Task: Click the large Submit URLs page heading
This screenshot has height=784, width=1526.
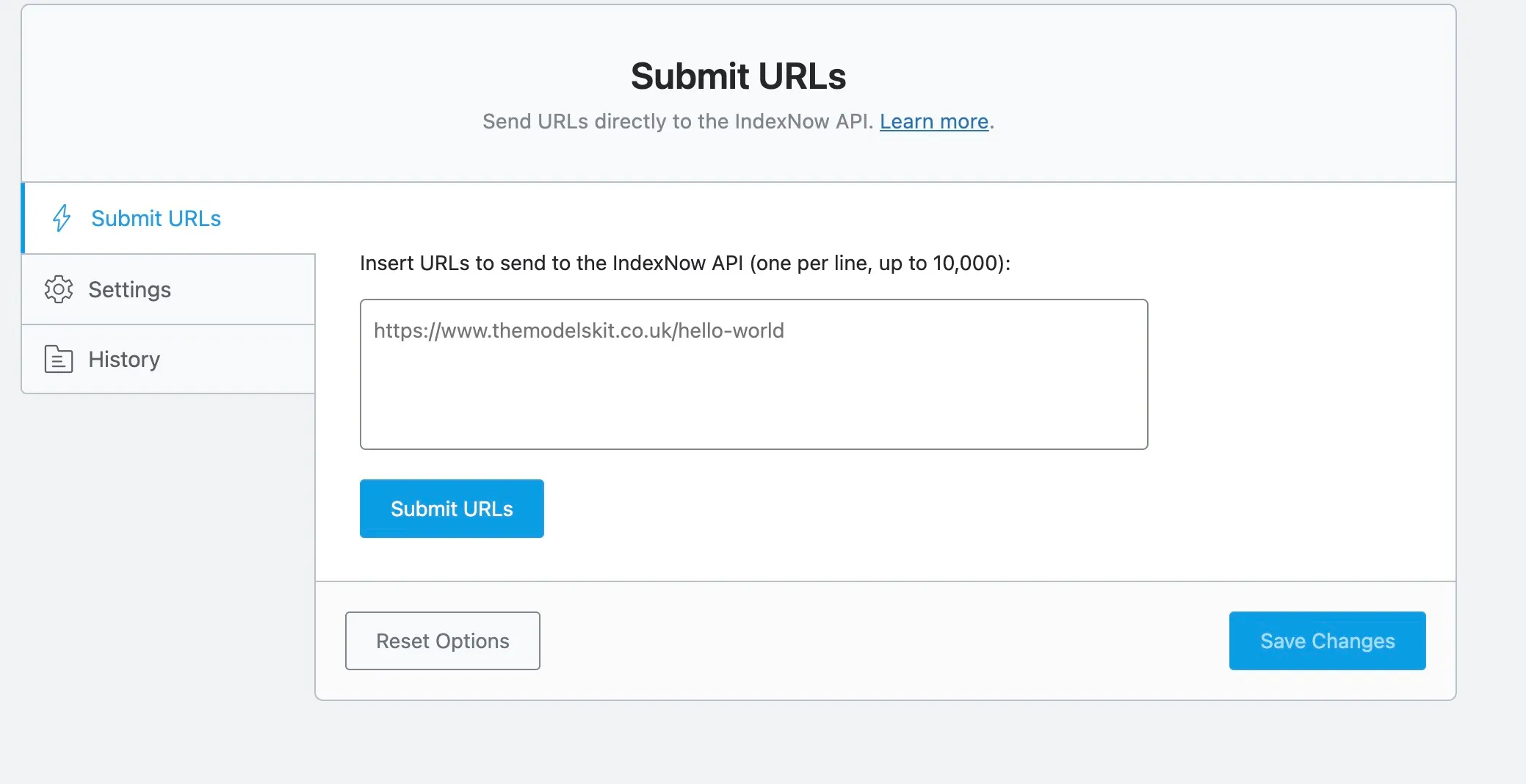Action: (738, 76)
